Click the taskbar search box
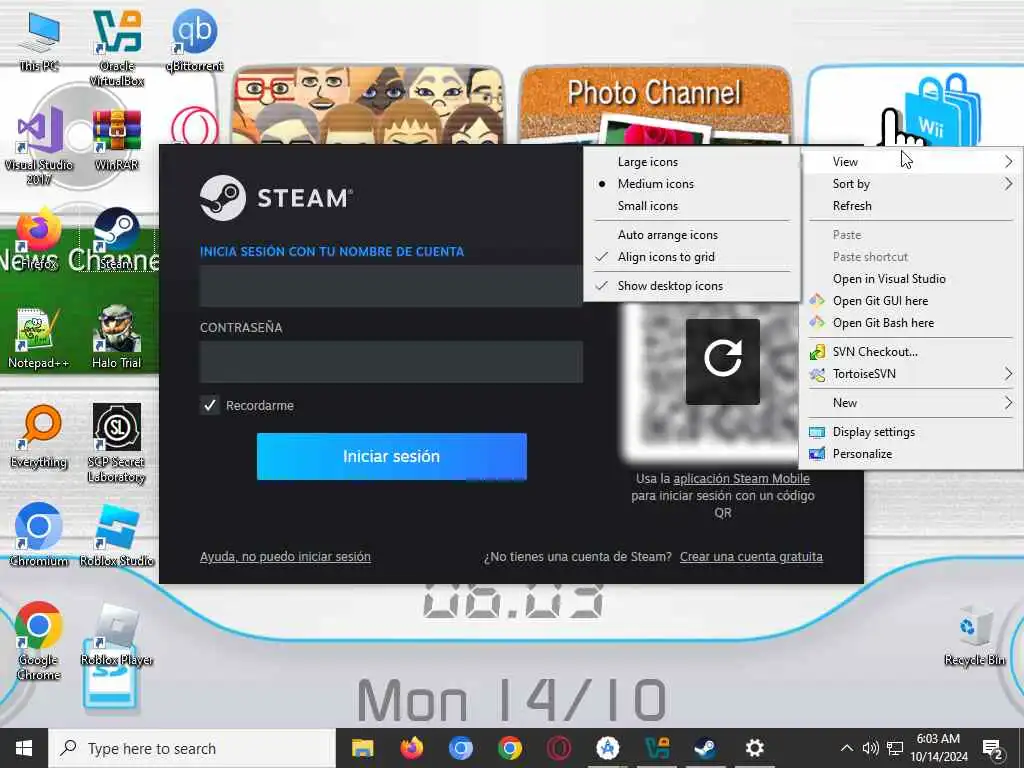 pos(192,748)
